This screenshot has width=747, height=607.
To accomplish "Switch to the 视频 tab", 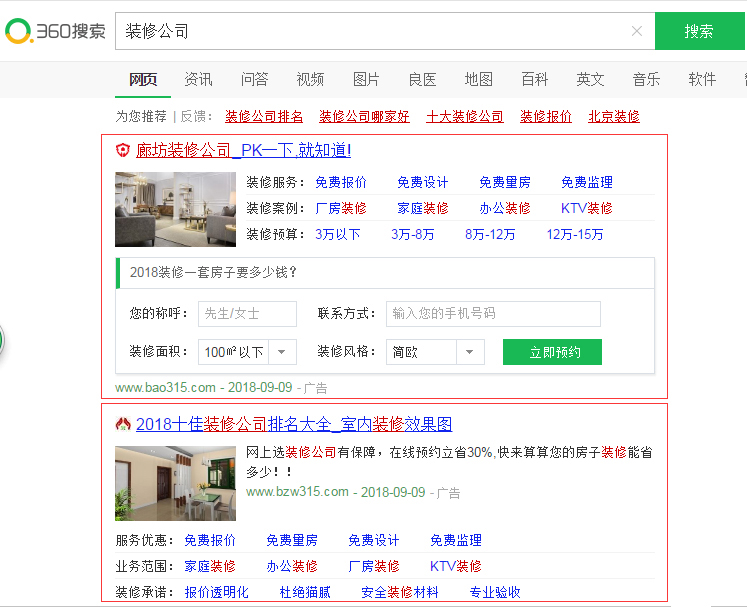I will click(x=310, y=79).
